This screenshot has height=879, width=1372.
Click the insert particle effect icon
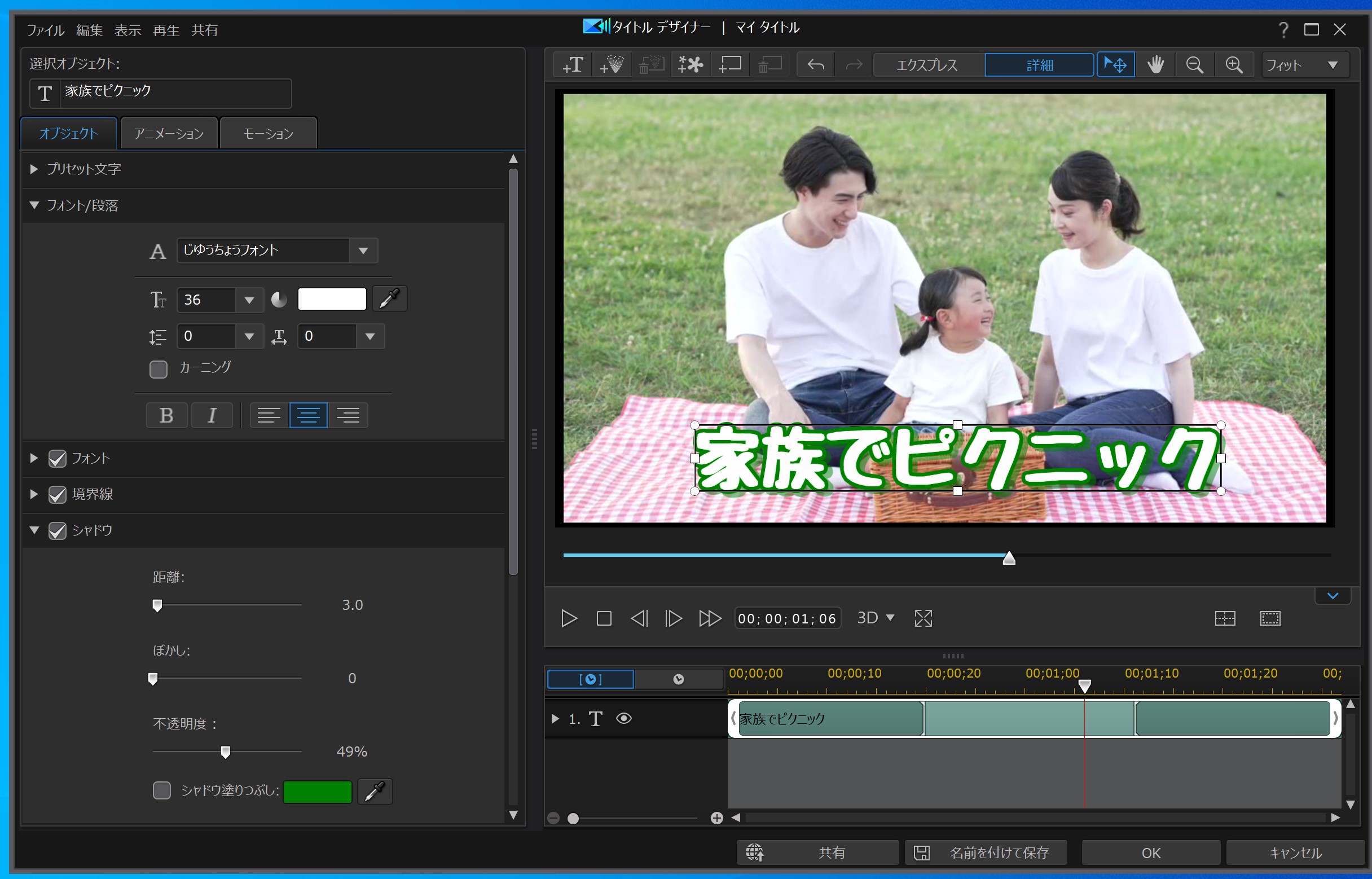[x=612, y=64]
